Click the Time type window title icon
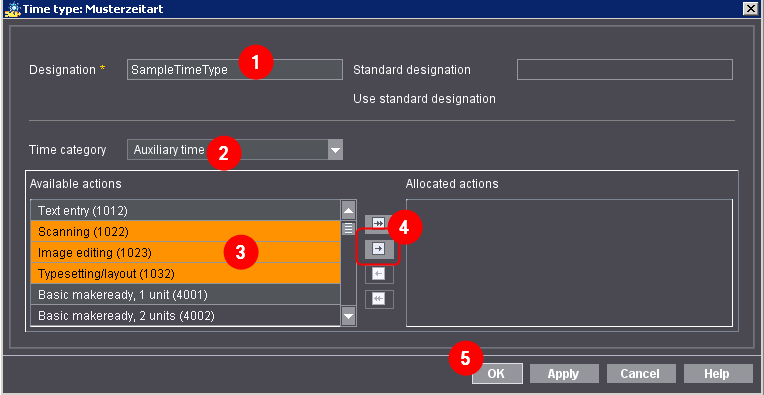The image size is (764, 395). point(12,8)
